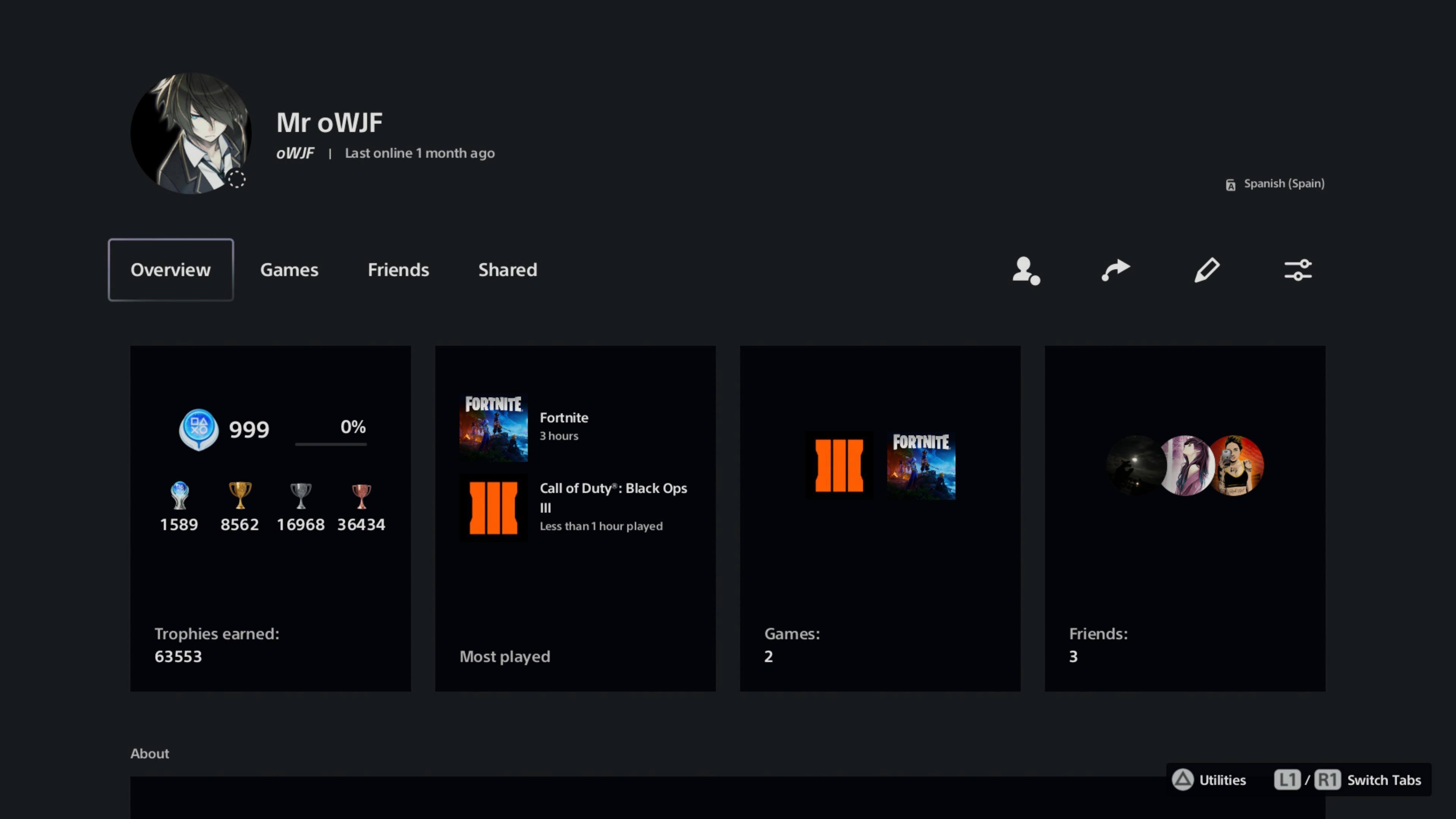This screenshot has height=819, width=1456.
Task: Click the Black Ops III thumbnail in Most played
Action: coord(493,508)
